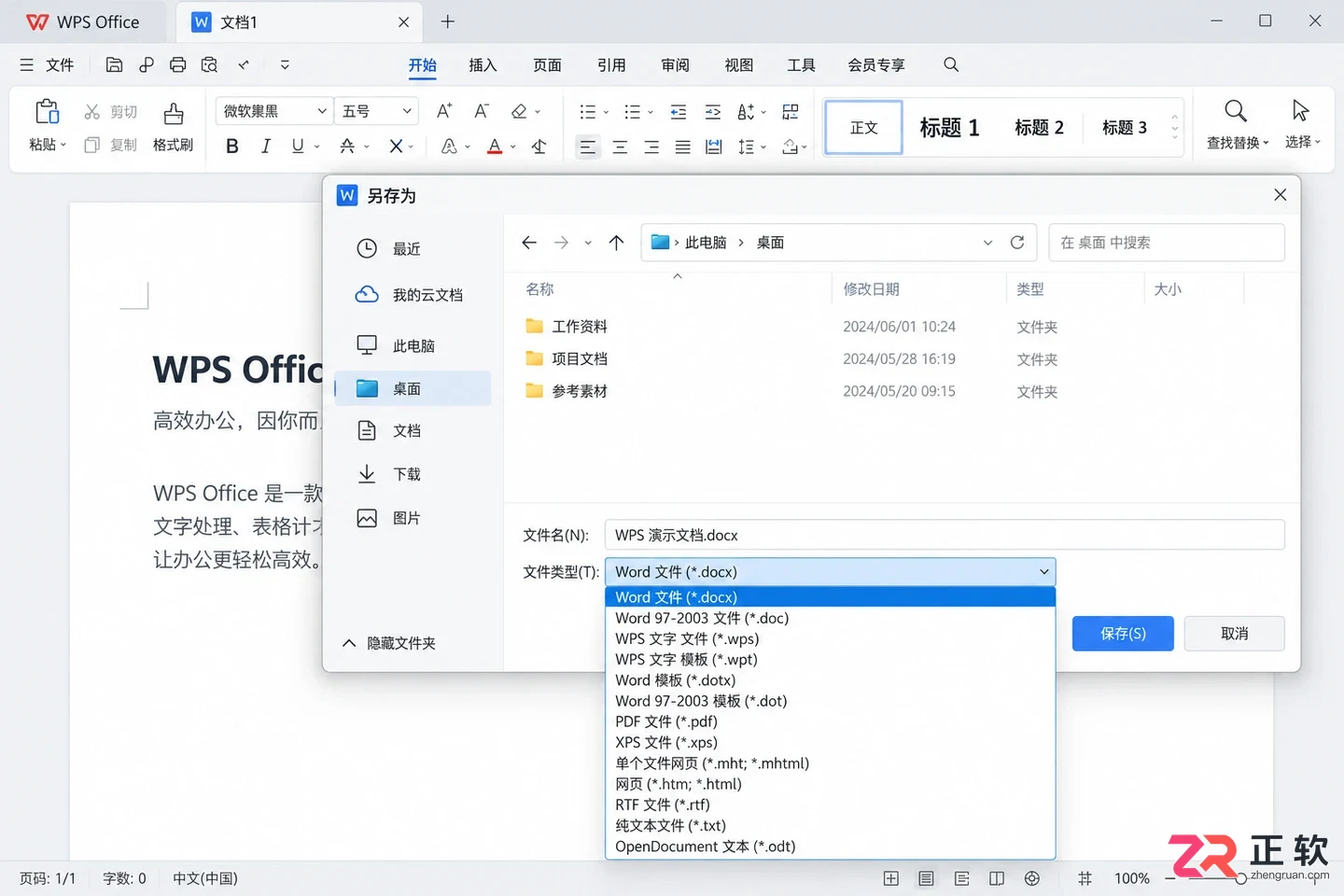Viewport: 1344px width, 896px height.
Task: Open the font size dropdown (五号)
Action: (407, 111)
